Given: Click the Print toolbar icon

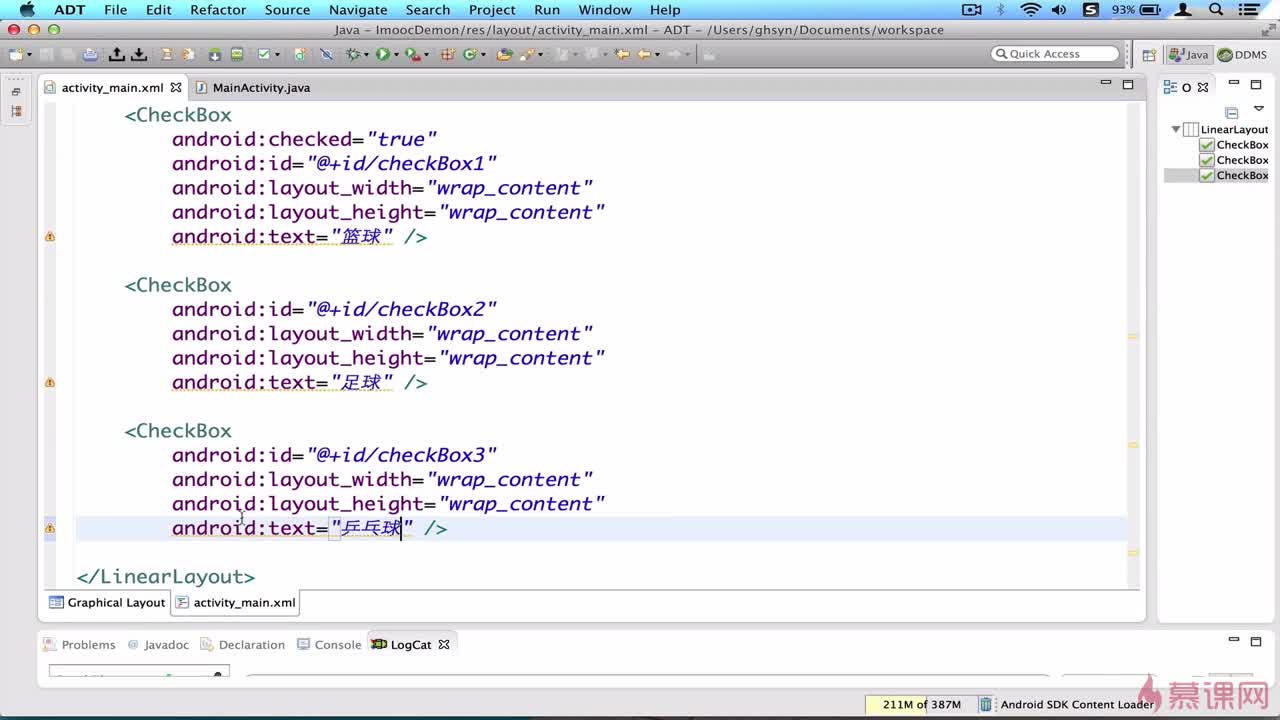Looking at the screenshot, I should click(x=90, y=54).
